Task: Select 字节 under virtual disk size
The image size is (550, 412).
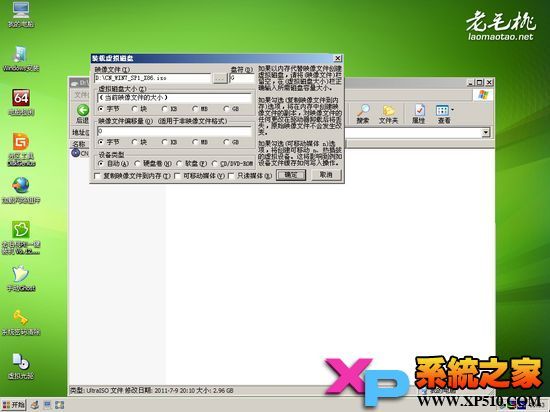Action: (x=101, y=109)
